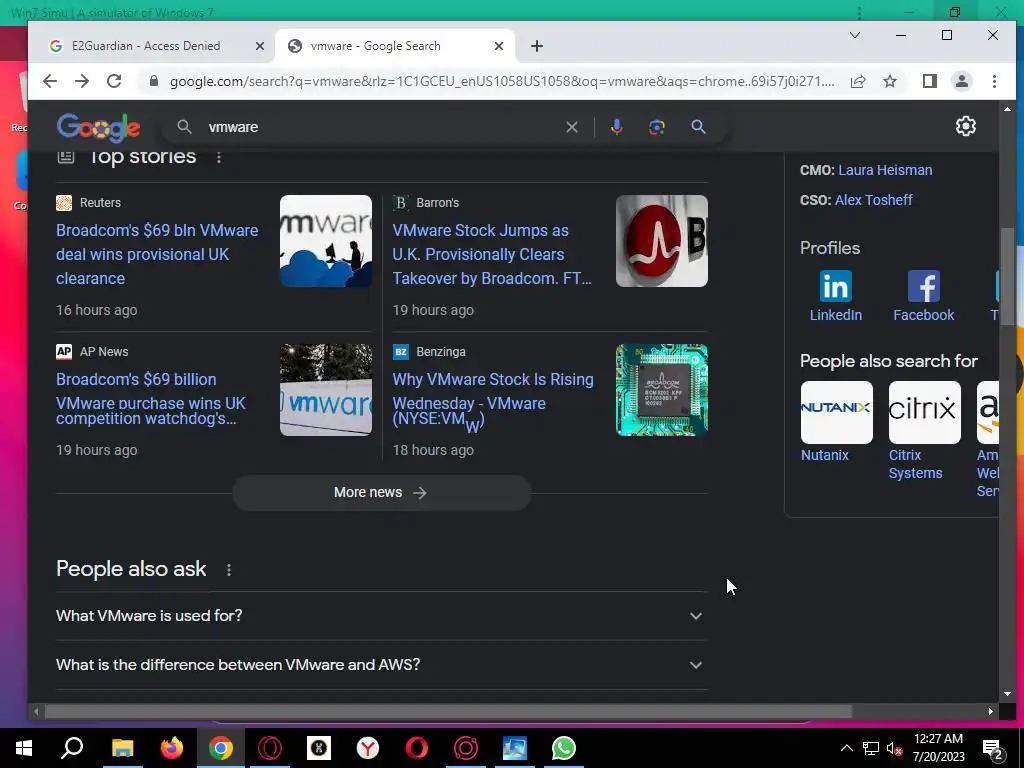This screenshot has width=1024, height=768.
Task: Open the Windows Start menu
Action: tap(24, 748)
